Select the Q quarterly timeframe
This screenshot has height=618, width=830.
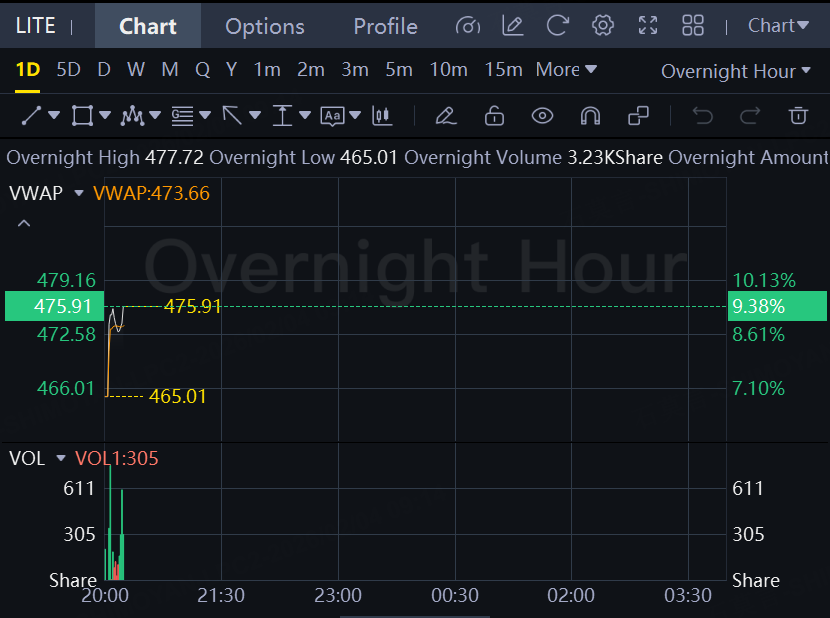202,69
